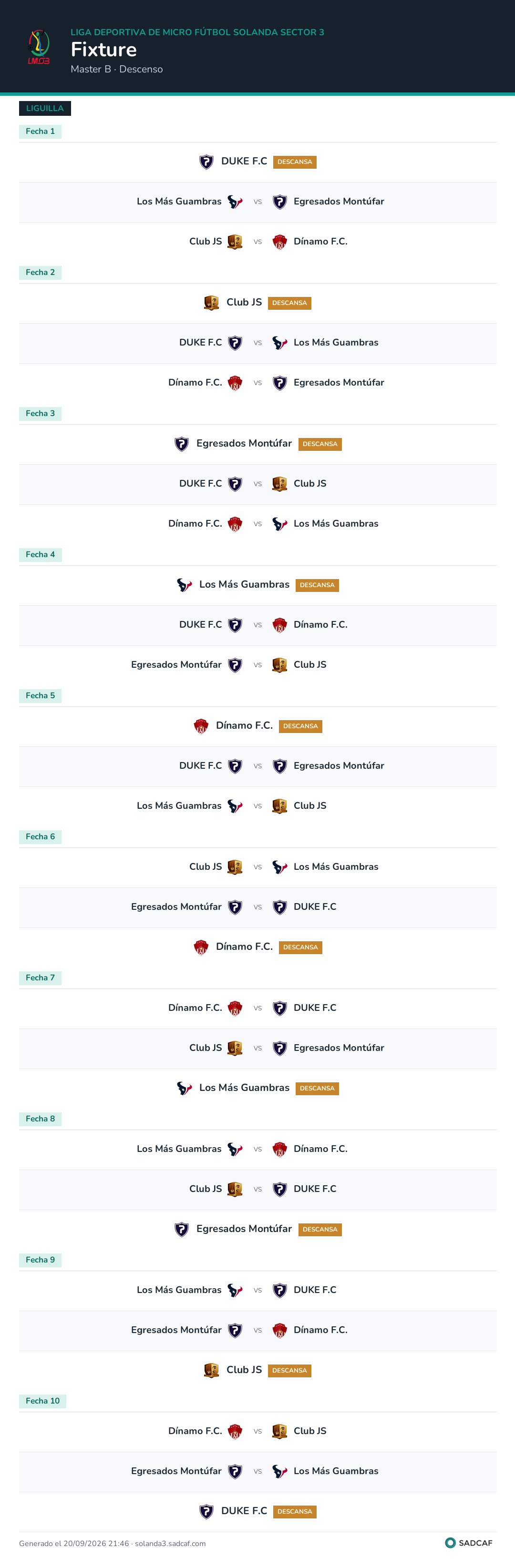The image size is (515, 1568).
Task: Click Los Más Guambras logo resting in Fecha 4
Action: [185, 586]
